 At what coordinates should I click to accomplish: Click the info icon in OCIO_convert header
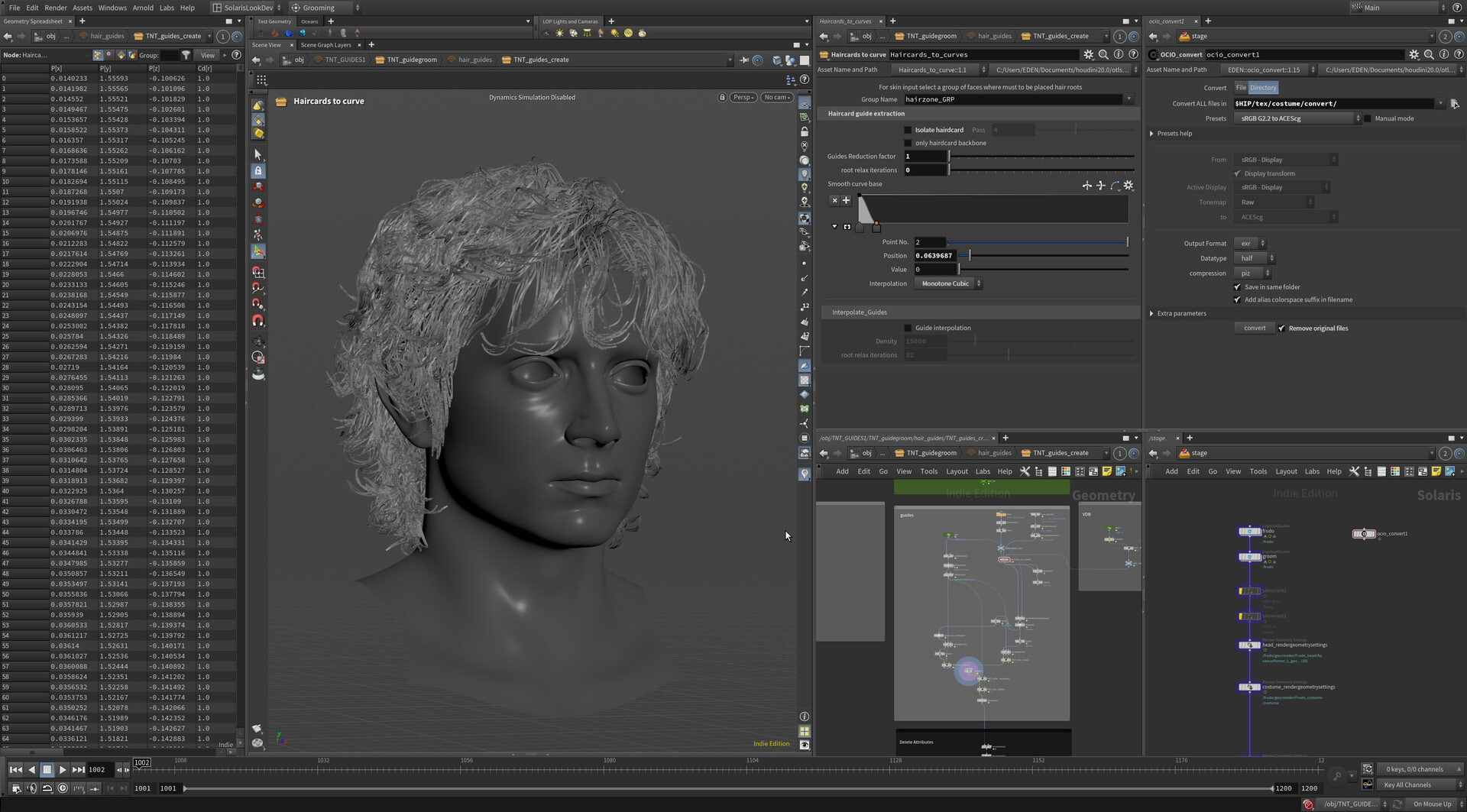[1443, 55]
